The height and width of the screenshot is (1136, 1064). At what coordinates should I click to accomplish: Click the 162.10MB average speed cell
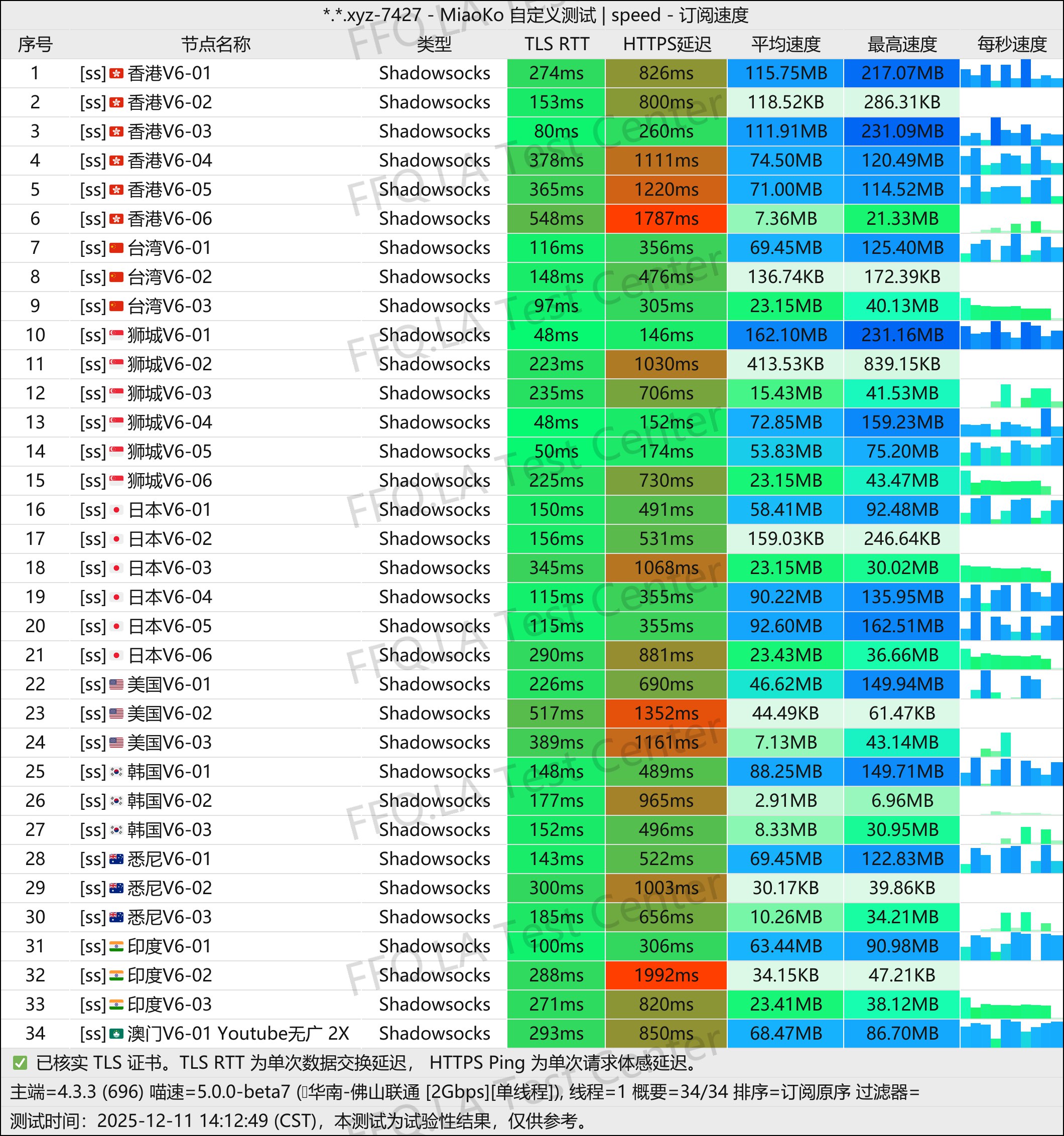pos(786,335)
